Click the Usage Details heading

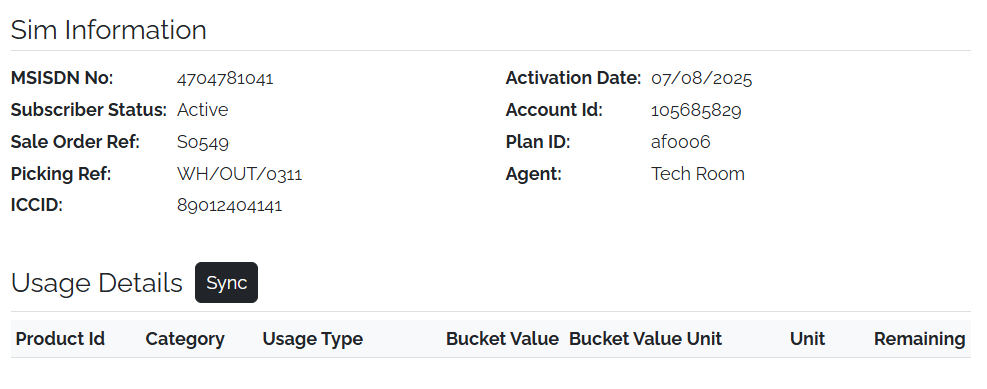coord(96,283)
